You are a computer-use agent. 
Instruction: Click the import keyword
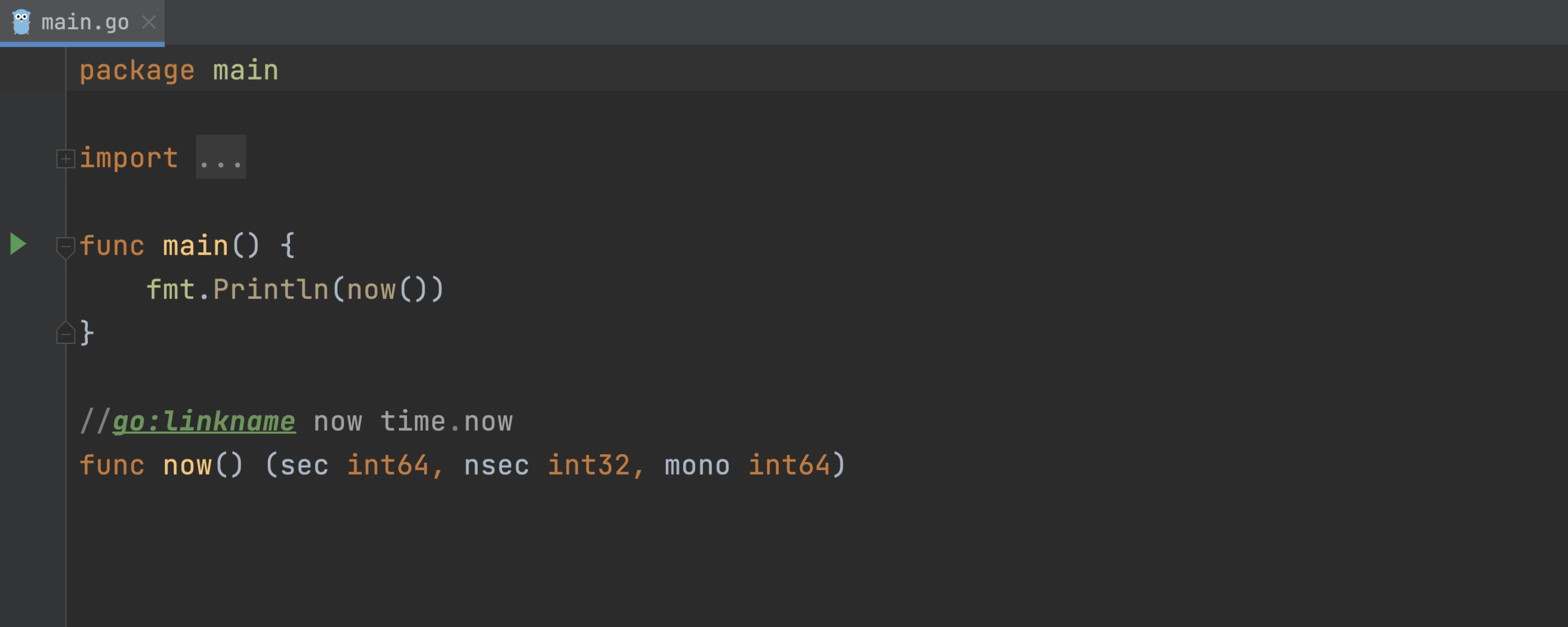pos(129,158)
